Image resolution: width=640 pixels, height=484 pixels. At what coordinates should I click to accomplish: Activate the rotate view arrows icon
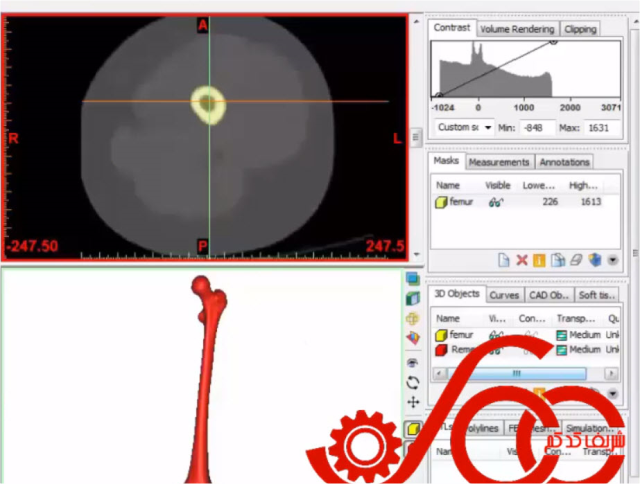click(x=413, y=382)
